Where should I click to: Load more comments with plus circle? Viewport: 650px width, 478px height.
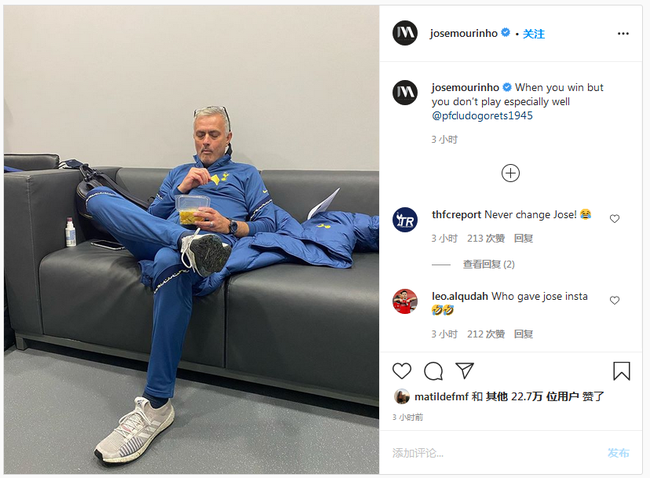point(510,173)
